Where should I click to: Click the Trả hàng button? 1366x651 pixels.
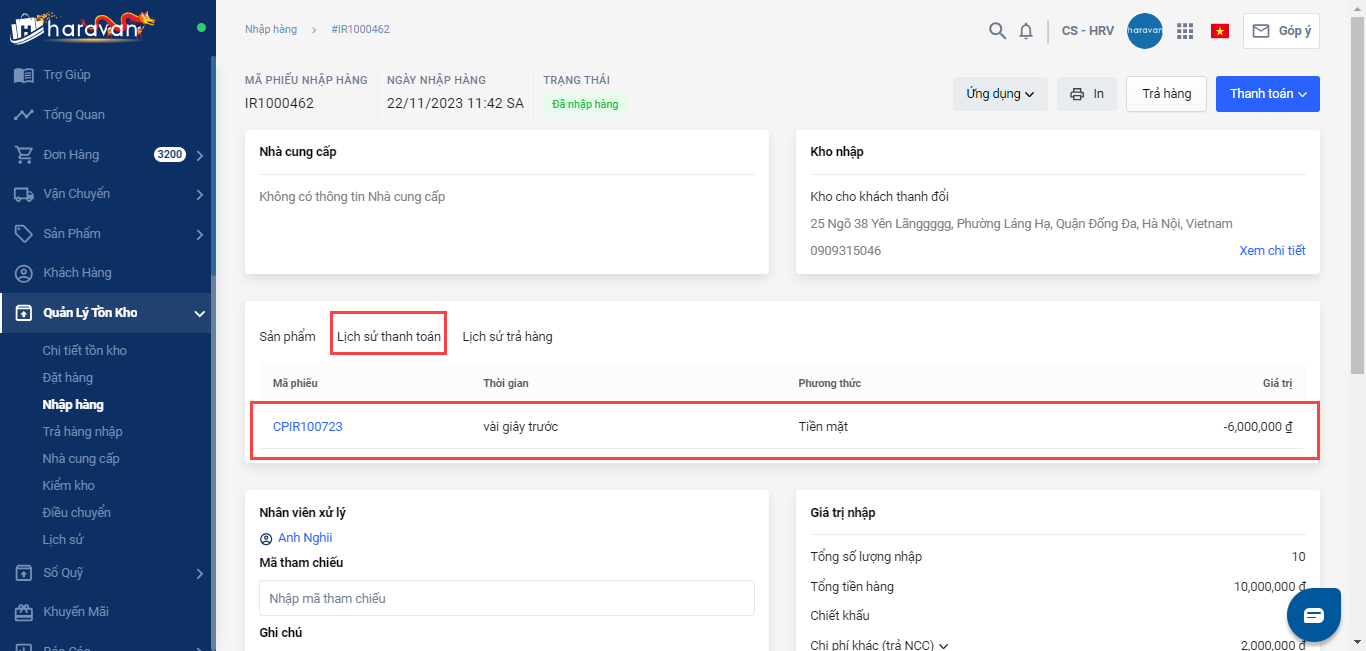point(1166,94)
